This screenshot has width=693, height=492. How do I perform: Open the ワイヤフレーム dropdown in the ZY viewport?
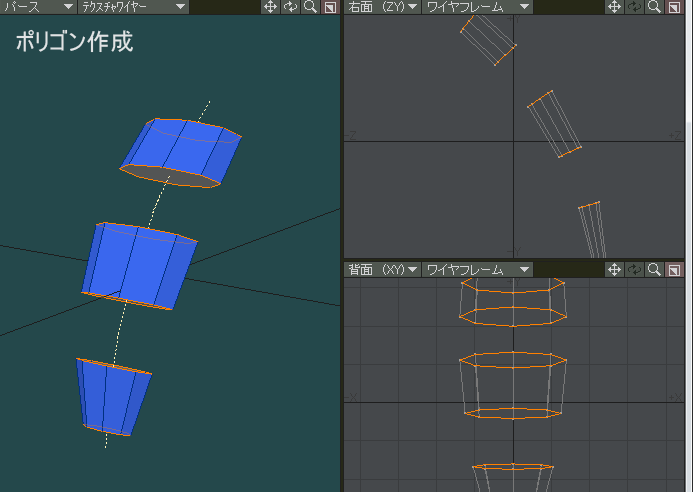pos(477,7)
